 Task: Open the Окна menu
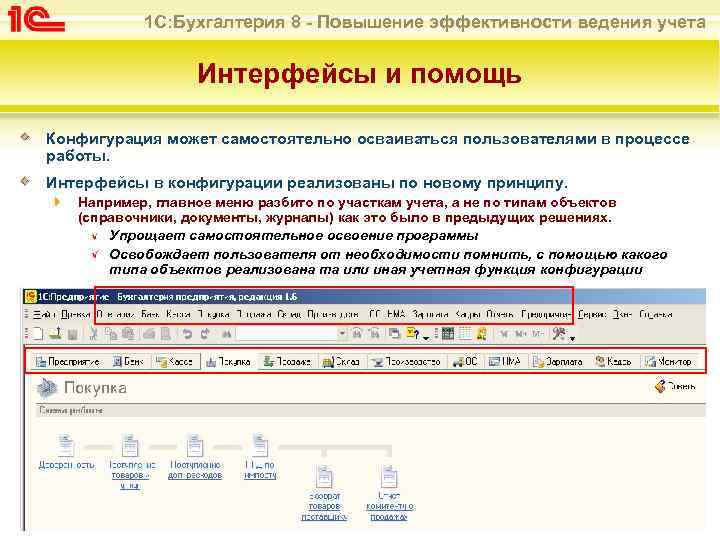(x=623, y=315)
